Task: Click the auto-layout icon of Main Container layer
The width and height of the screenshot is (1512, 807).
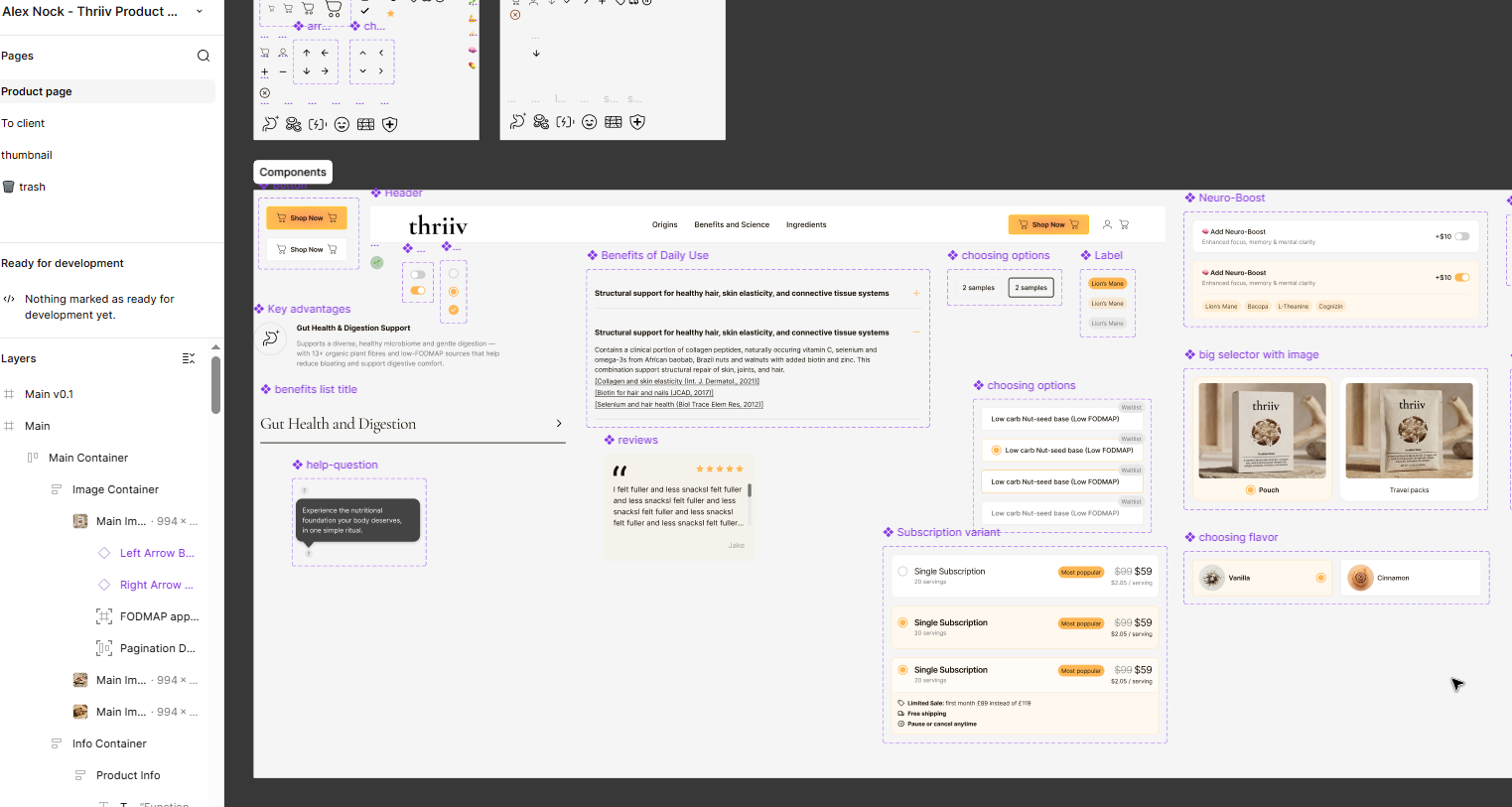Action: (x=33, y=458)
